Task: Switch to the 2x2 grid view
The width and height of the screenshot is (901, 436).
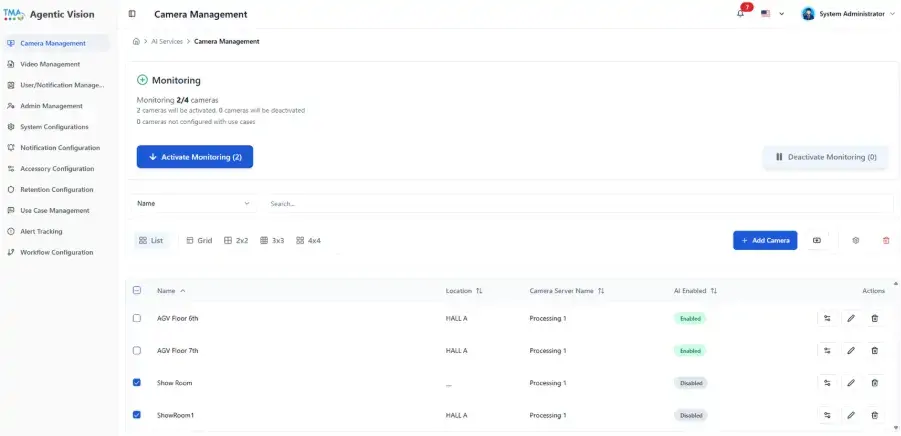Action: [236, 241]
